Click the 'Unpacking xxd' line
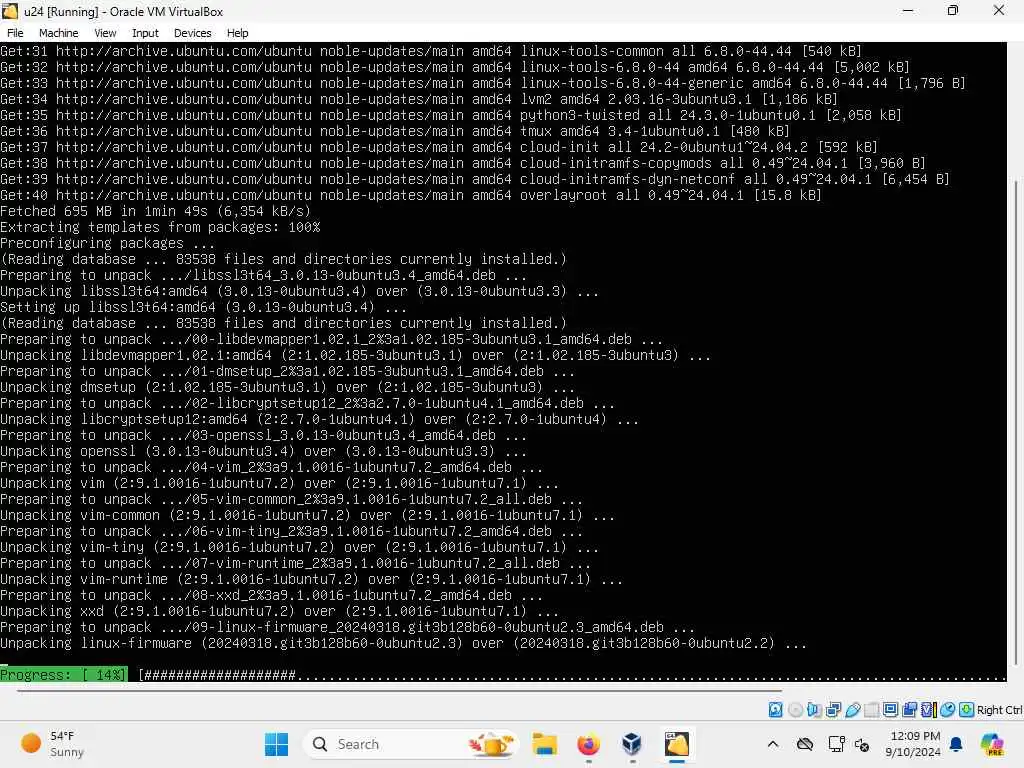 pos(279,611)
